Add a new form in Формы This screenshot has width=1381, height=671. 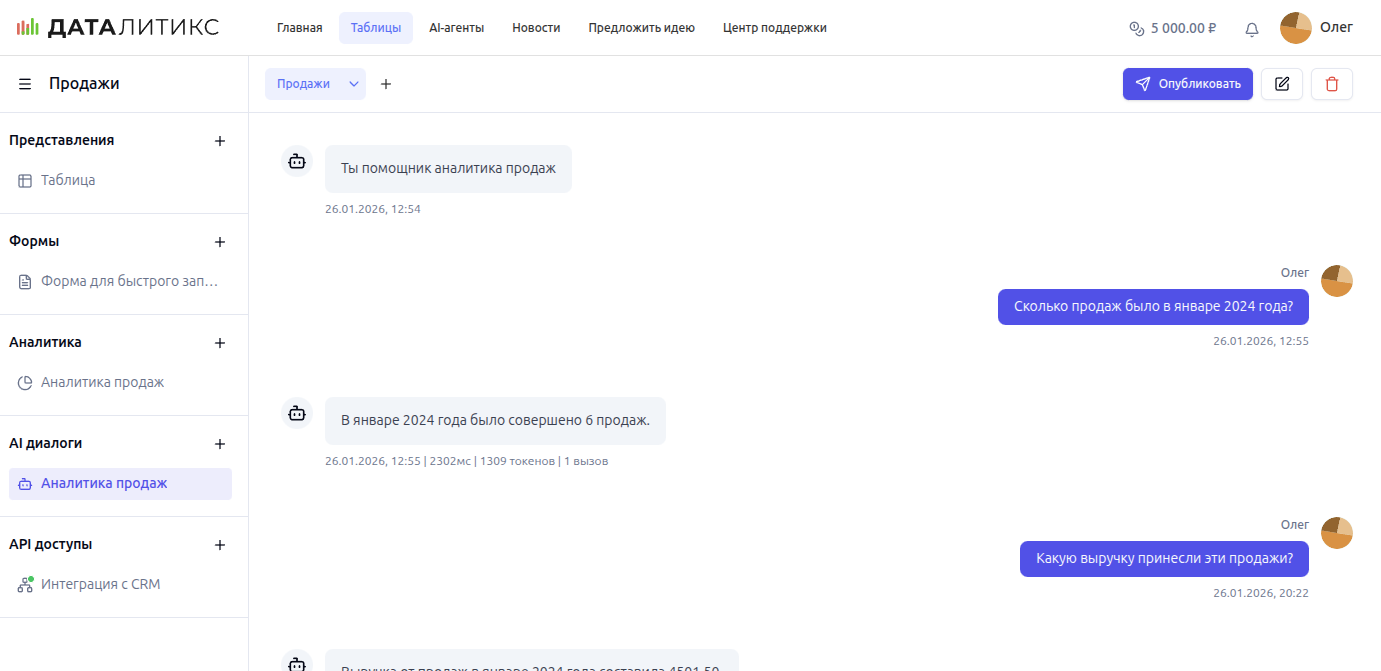[x=220, y=242]
